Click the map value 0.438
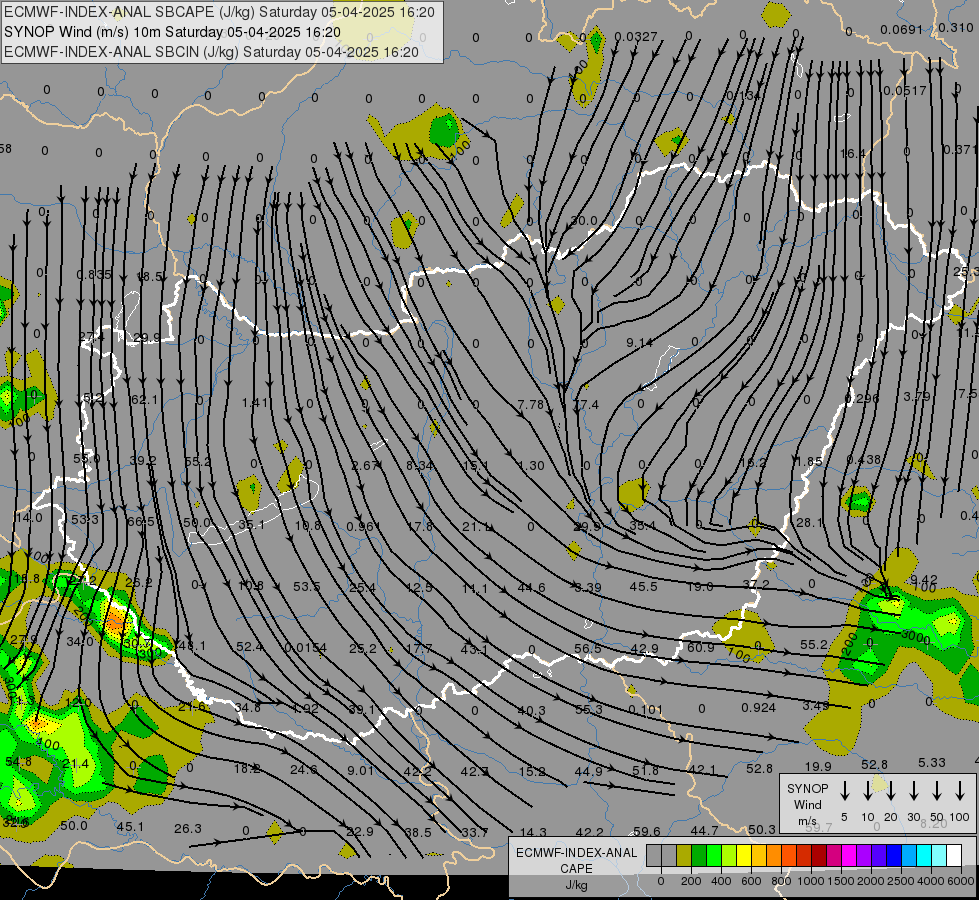The height and width of the screenshot is (900, 979). point(863,460)
